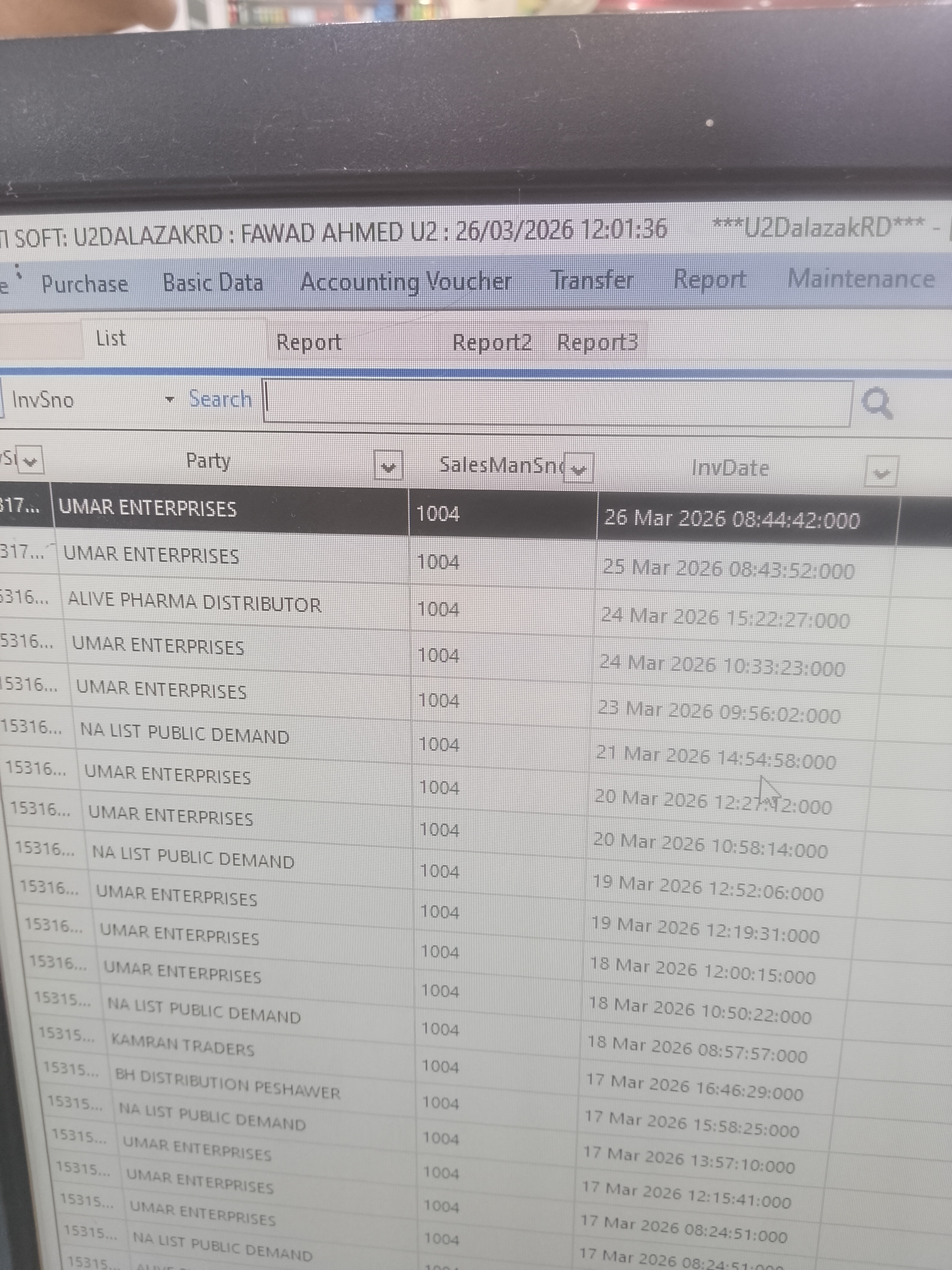Open the Report menu in menu bar
This screenshot has height=1270, width=952.
pos(710,279)
